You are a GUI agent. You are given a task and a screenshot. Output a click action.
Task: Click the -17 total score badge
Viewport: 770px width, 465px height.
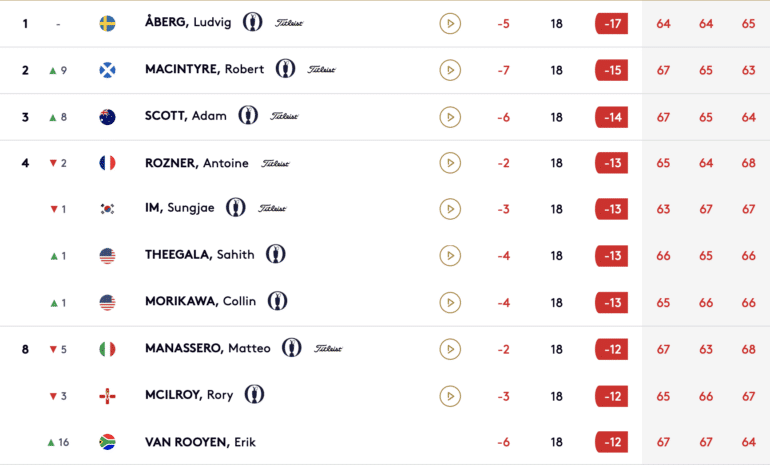[x=611, y=24]
